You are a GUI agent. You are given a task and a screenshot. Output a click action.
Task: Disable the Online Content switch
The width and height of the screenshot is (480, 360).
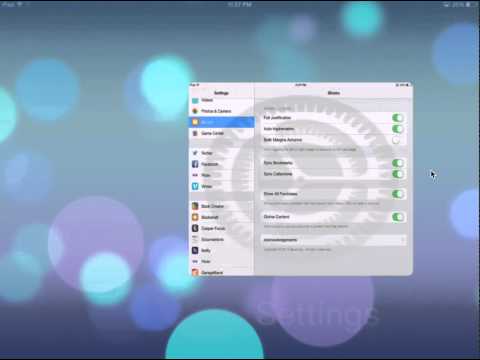click(x=397, y=217)
